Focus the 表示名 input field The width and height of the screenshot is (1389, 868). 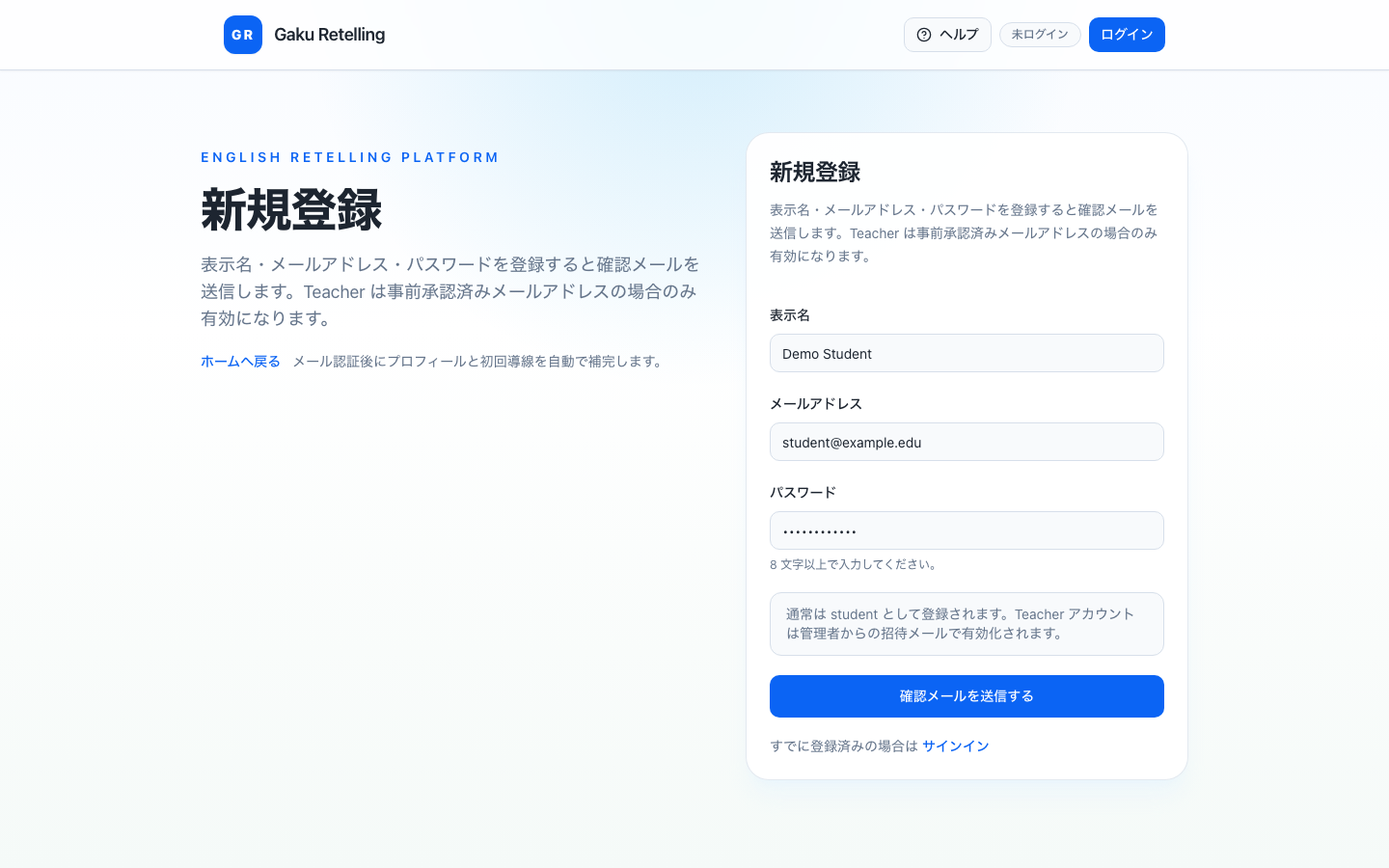point(967,353)
